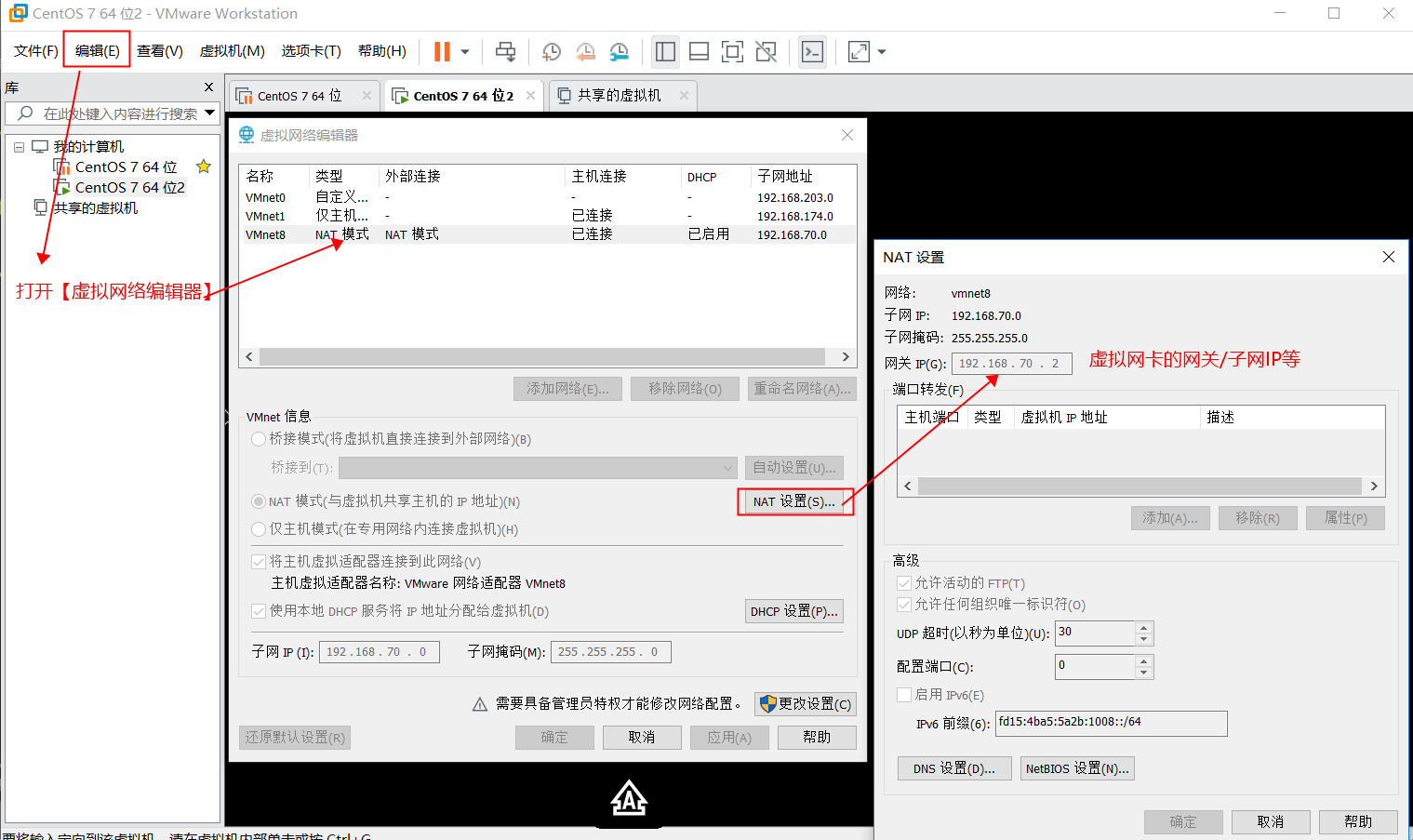Open the 查看(V) menu
Screen dimensions: 1413x840
[x=160, y=51]
